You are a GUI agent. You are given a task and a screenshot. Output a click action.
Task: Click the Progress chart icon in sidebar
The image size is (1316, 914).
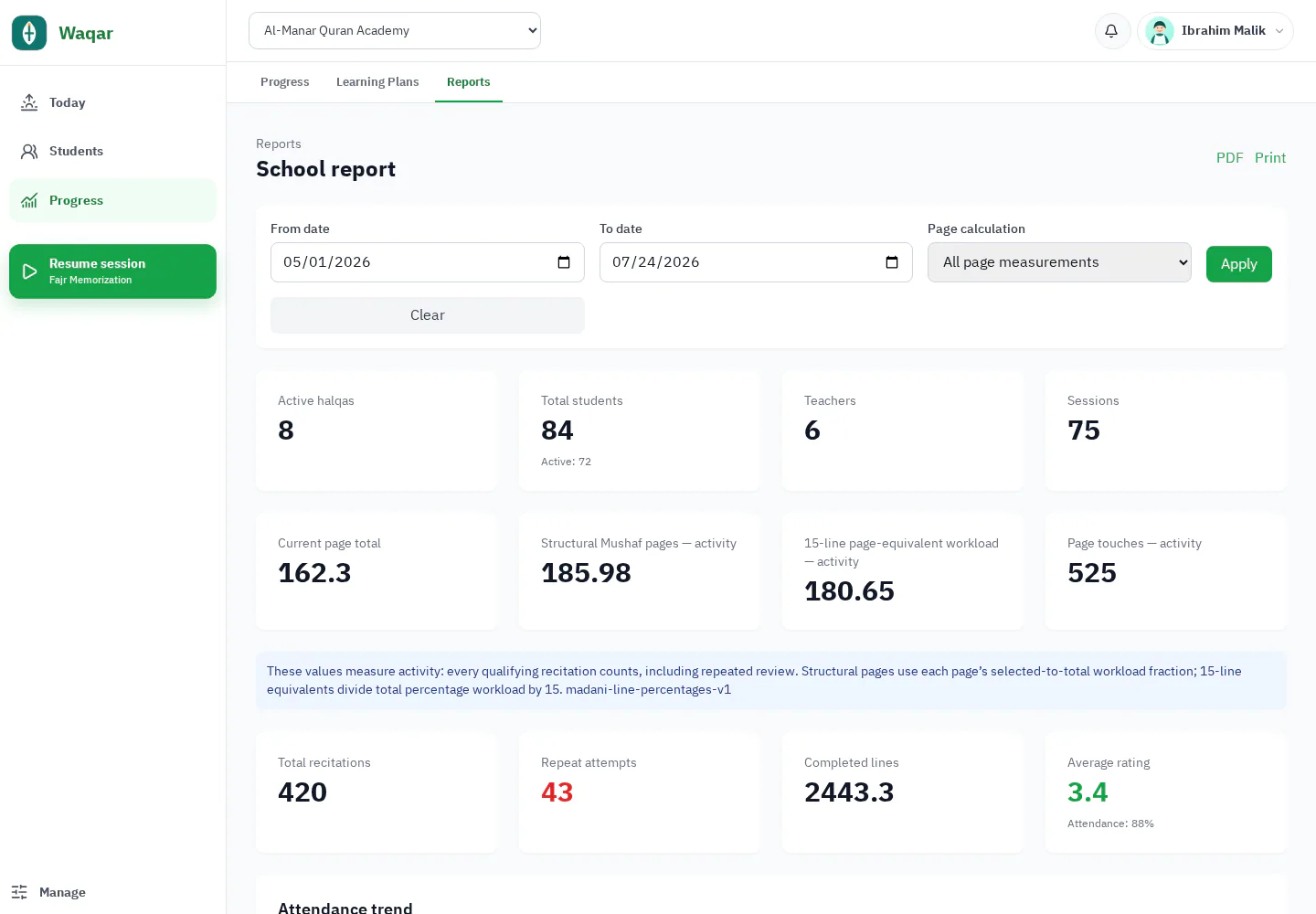point(29,200)
